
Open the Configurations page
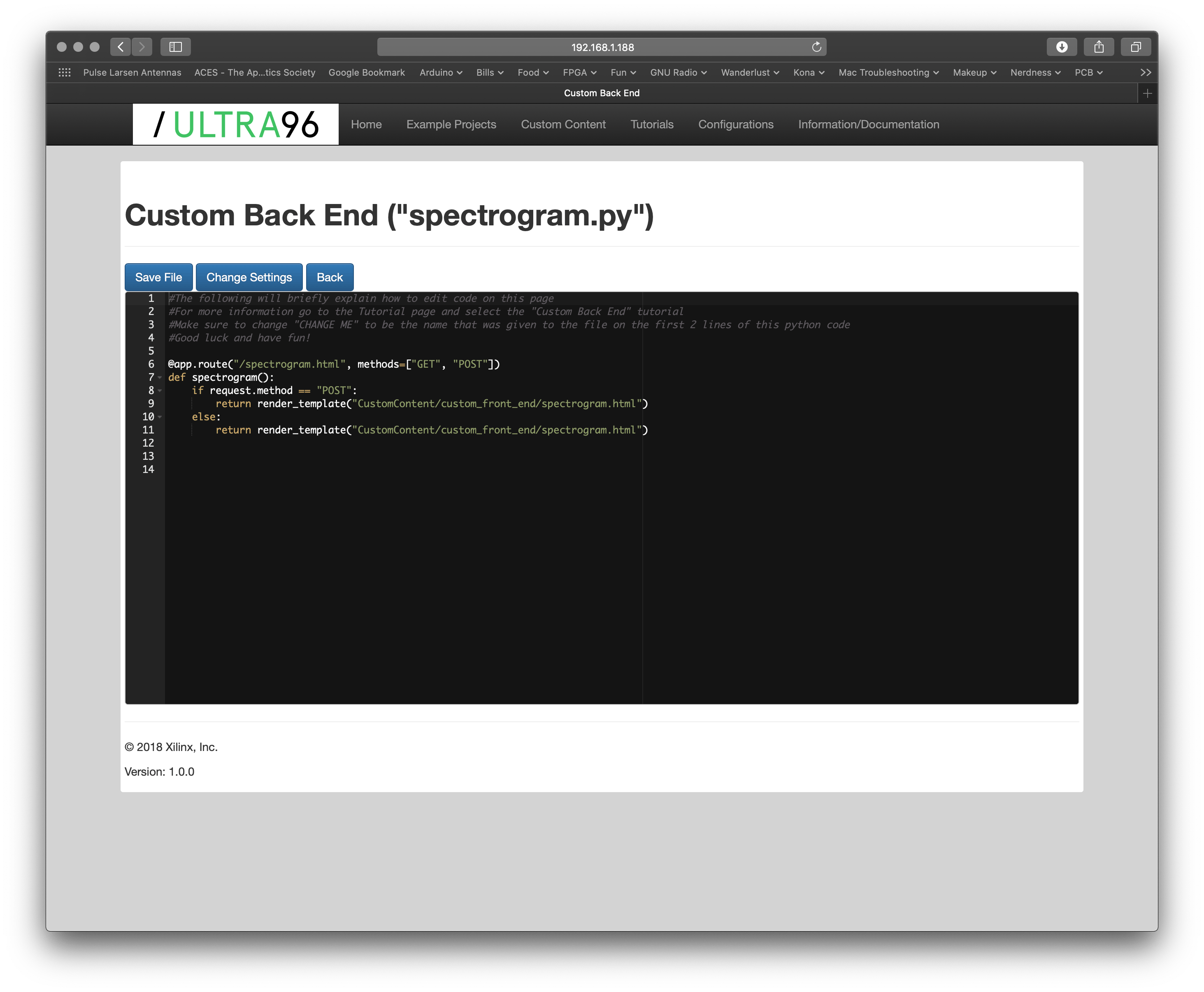click(737, 124)
